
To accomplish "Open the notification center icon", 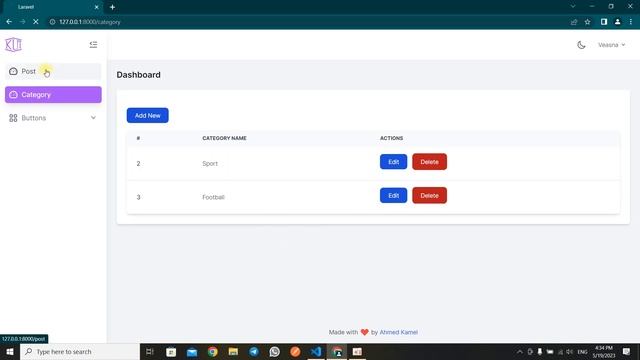I will click(x=627, y=352).
